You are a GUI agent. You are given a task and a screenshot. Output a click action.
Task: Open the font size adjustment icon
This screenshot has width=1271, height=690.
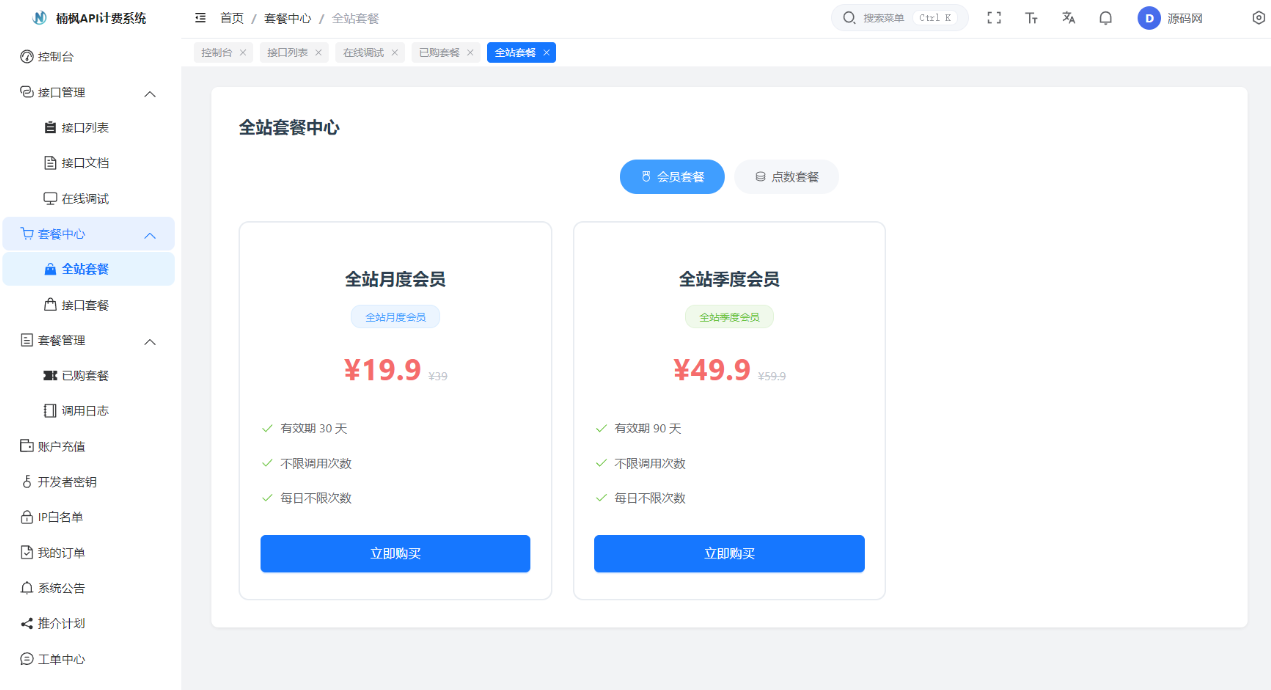click(1031, 18)
